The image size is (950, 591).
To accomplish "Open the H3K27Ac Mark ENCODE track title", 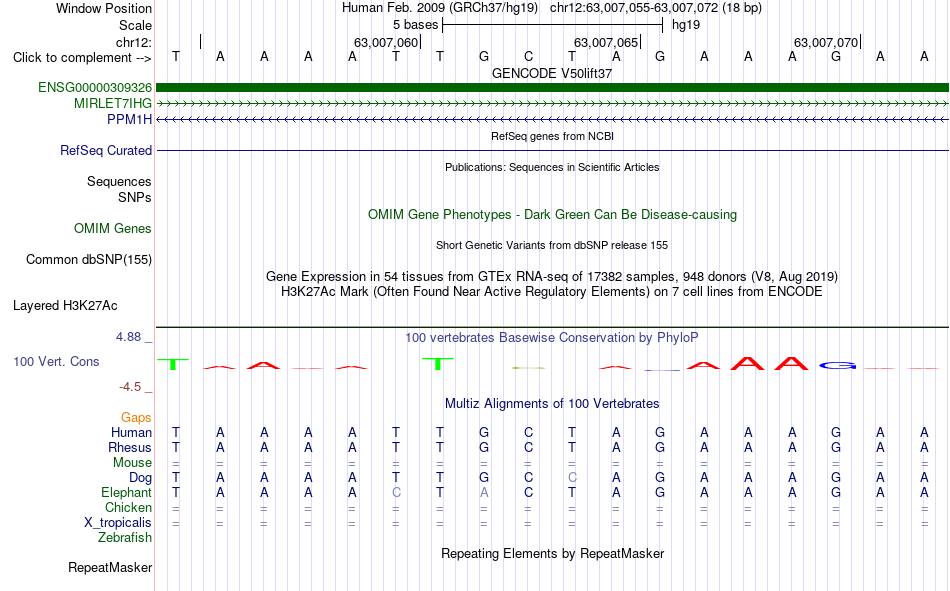I will tap(552, 292).
